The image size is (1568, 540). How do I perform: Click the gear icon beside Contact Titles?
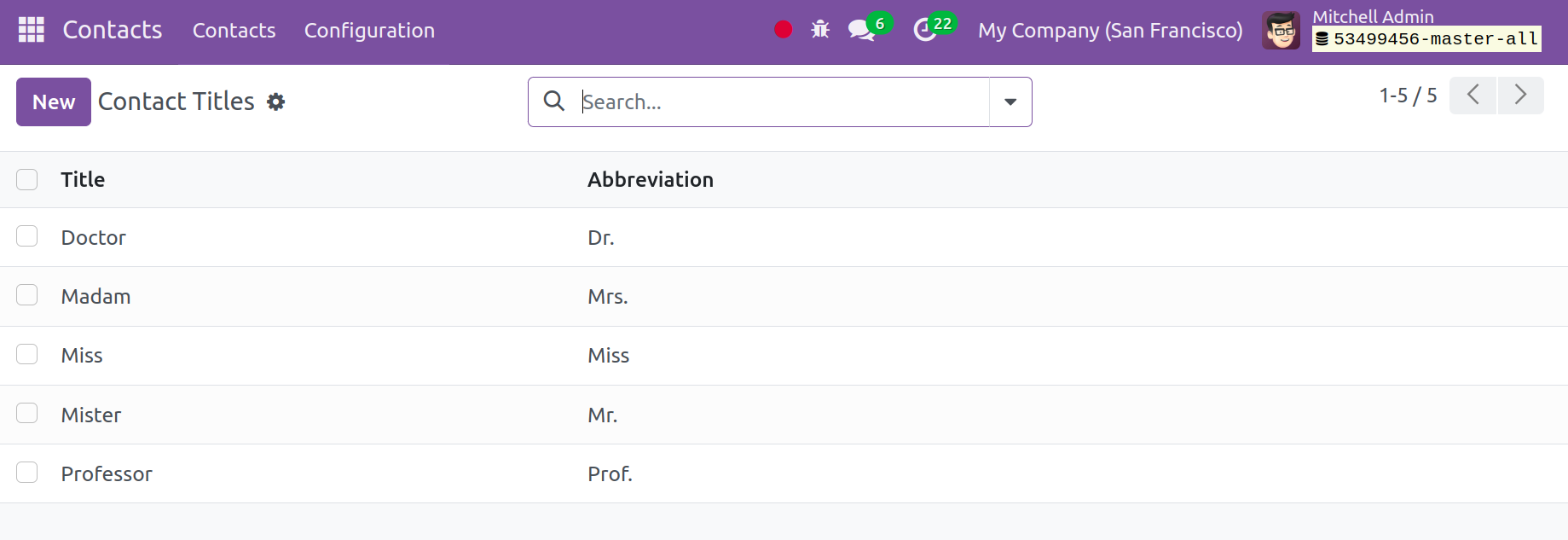click(275, 102)
